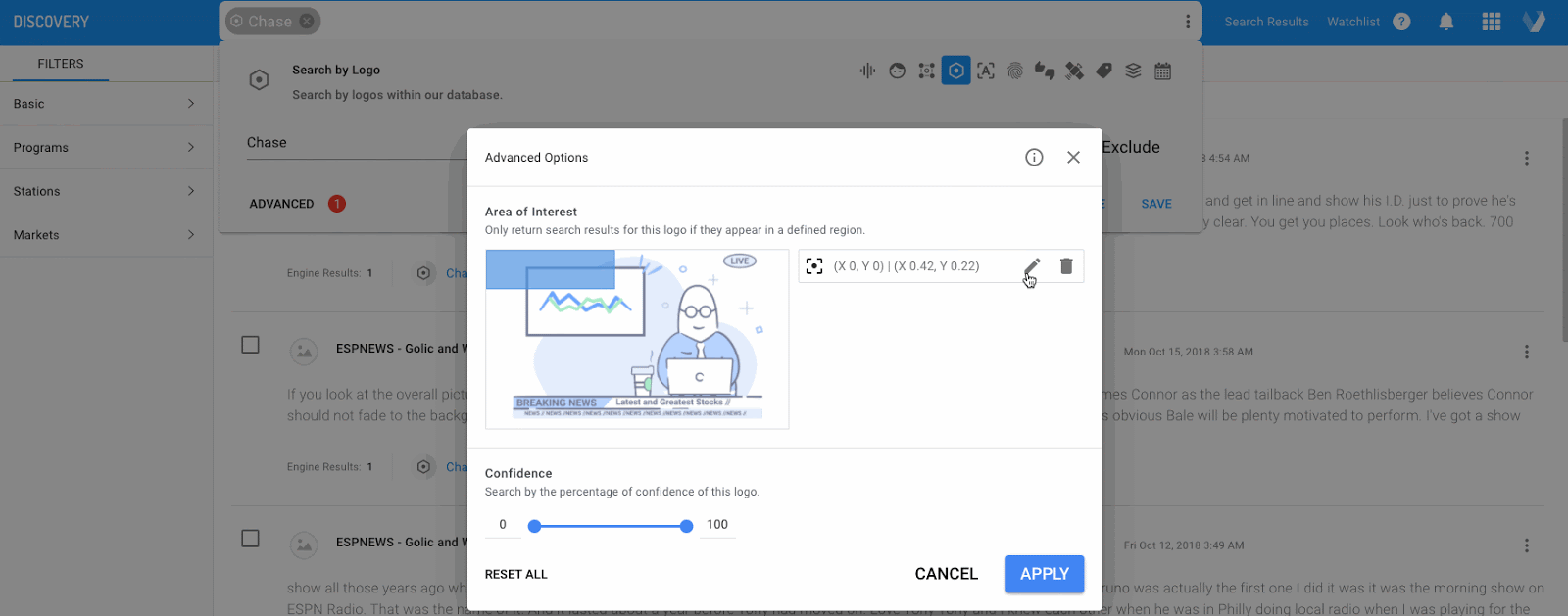The width and height of the screenshot is (1568, 616).
Task: Open the apps grid menu
Action: point(1491,22)
